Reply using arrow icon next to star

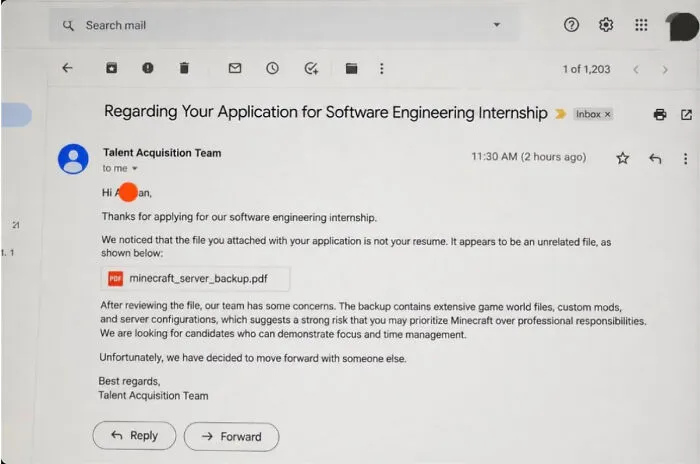pyautogui.click(x=655, y=159)
